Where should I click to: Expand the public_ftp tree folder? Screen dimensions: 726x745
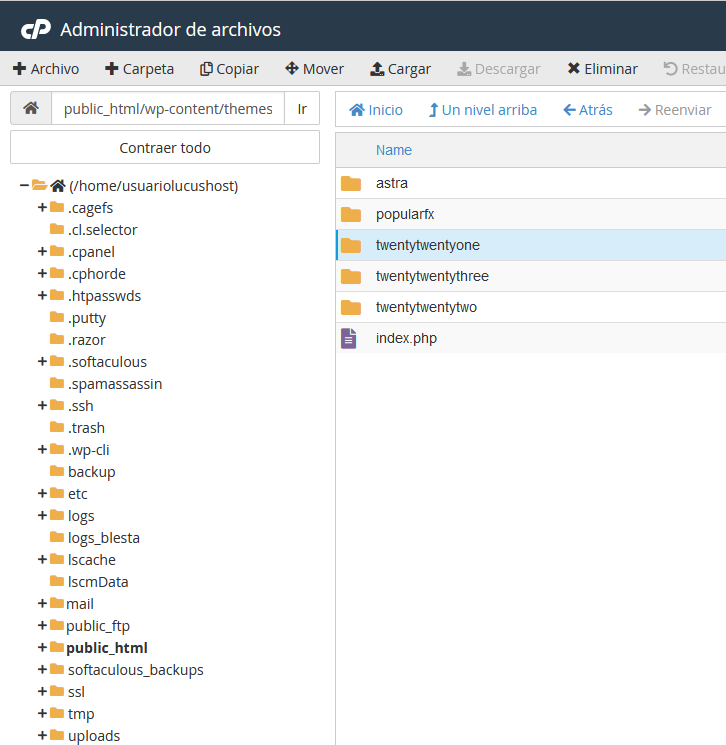tap(42, 626)
